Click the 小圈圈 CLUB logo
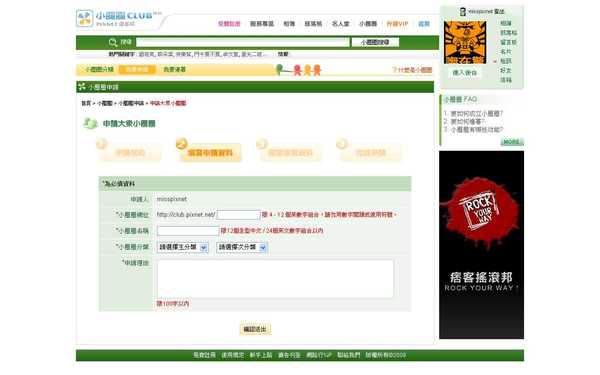The width and height of the screenshot is (600, 375). [x=119, y=18]
